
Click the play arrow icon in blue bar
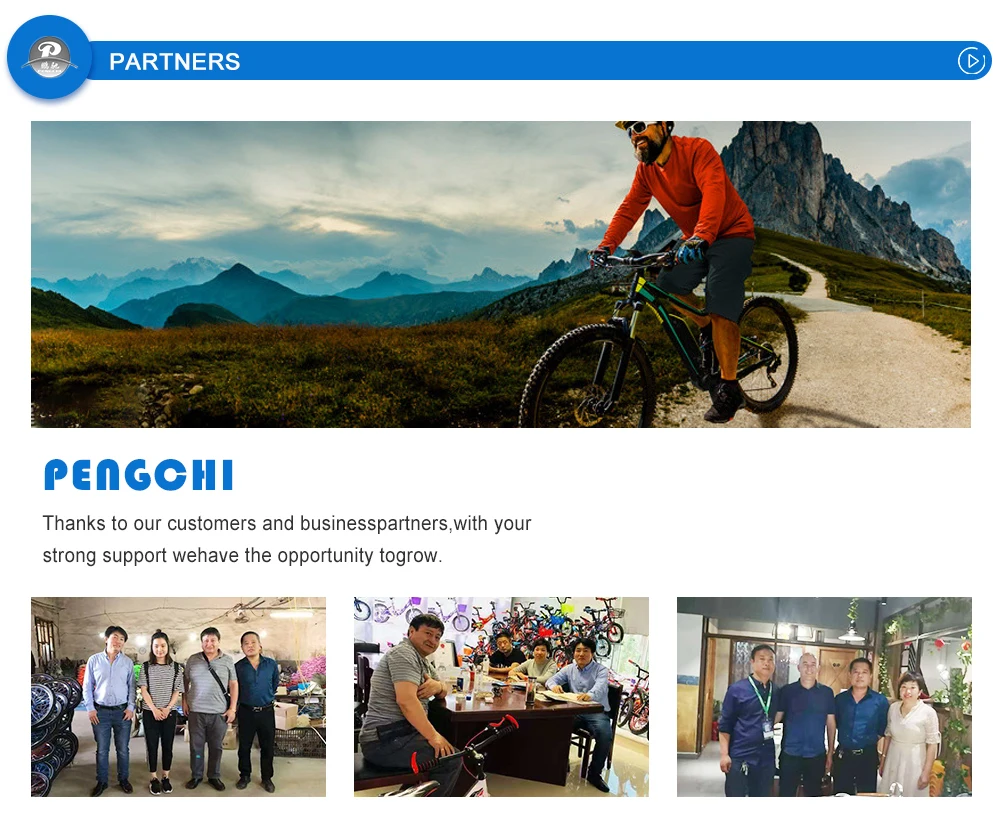[971, 61]
